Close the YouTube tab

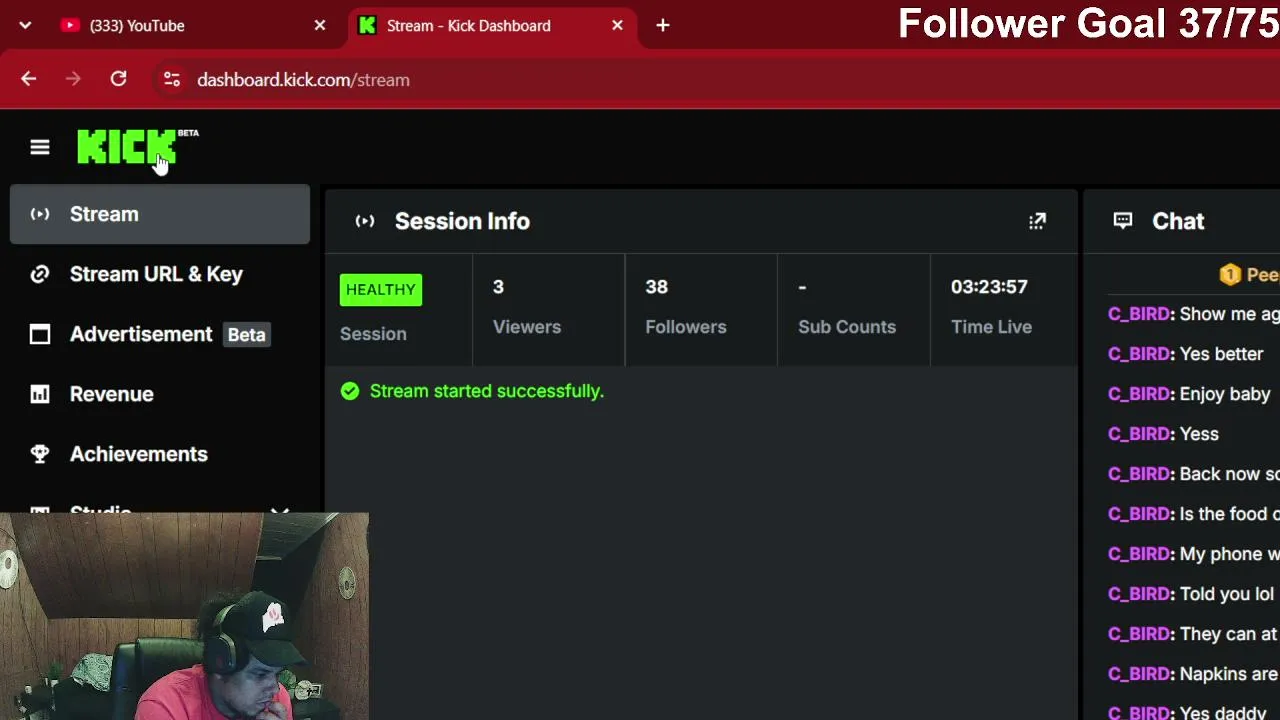point(320,25)
